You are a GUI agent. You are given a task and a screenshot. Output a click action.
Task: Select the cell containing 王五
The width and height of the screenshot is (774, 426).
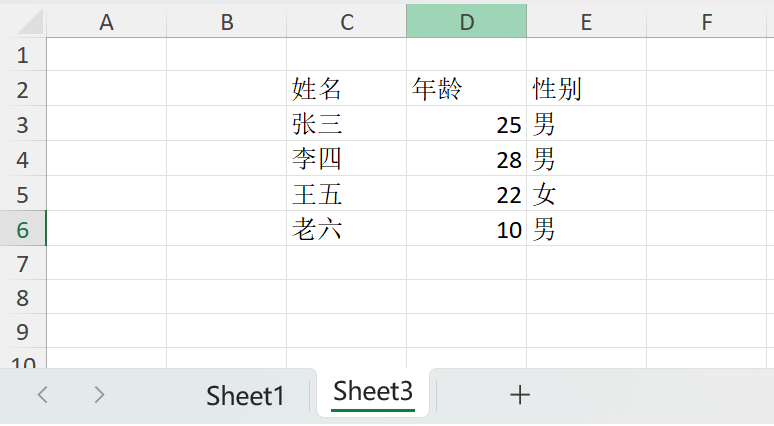tap(346, 194)
